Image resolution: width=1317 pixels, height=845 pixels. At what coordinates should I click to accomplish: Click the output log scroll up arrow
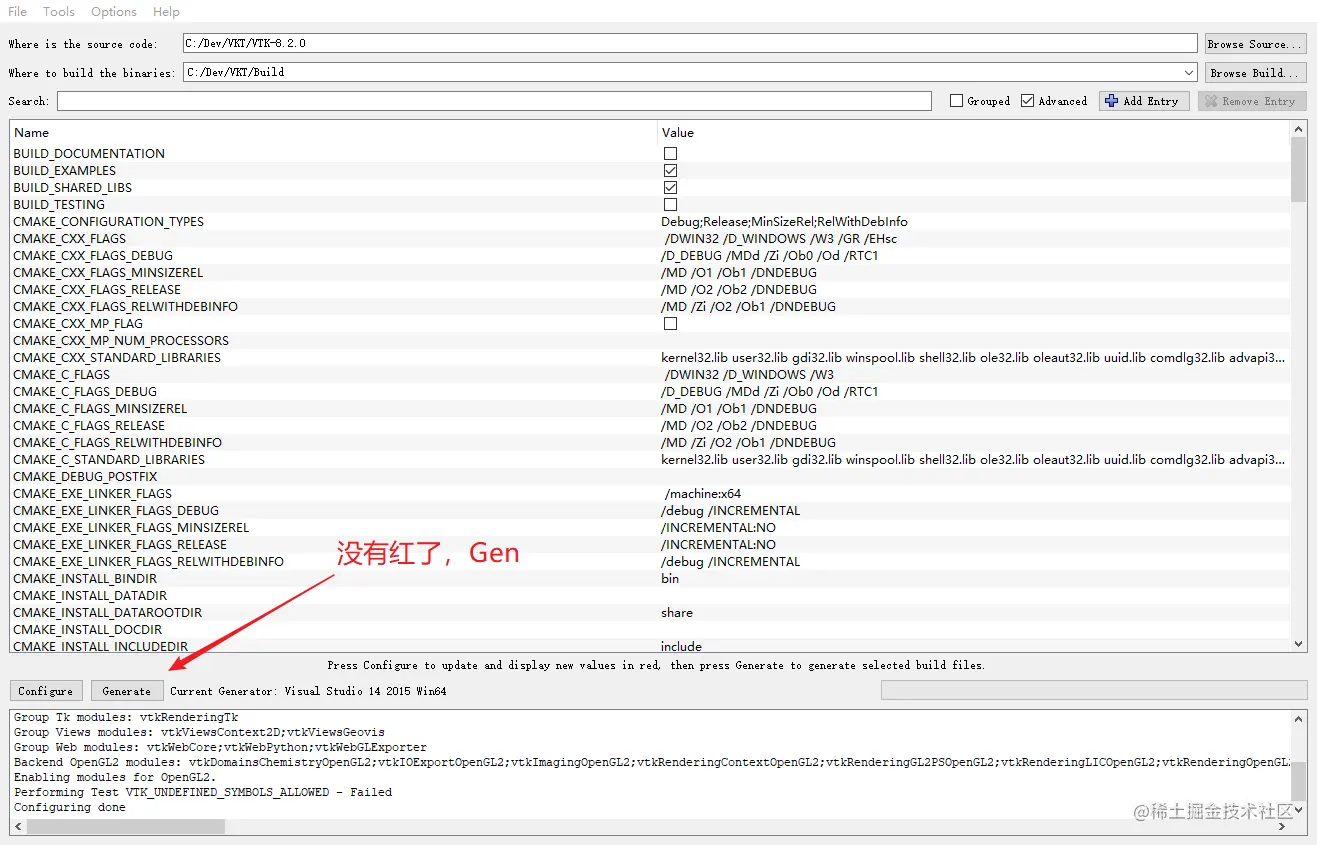point(1299,718)
